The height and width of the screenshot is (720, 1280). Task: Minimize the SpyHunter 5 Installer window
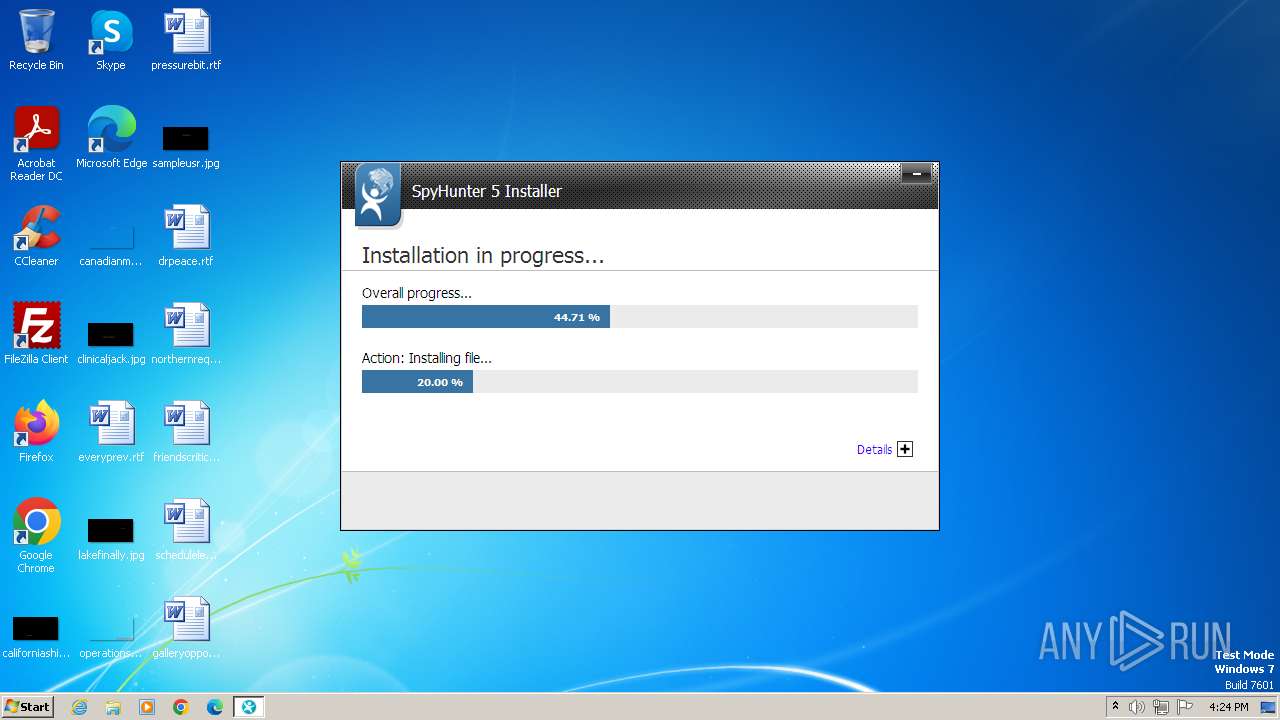916,174
